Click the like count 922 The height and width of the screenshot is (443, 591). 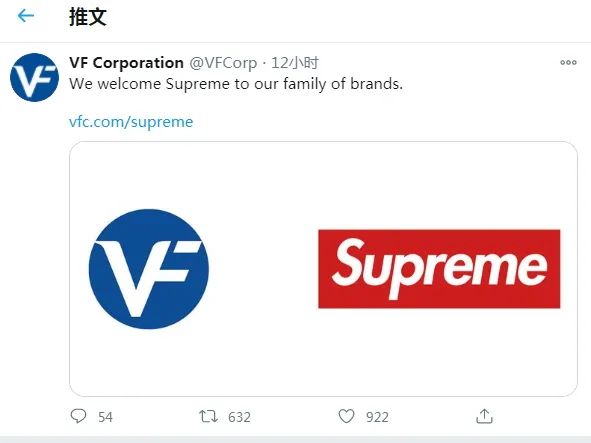point(377,417)
